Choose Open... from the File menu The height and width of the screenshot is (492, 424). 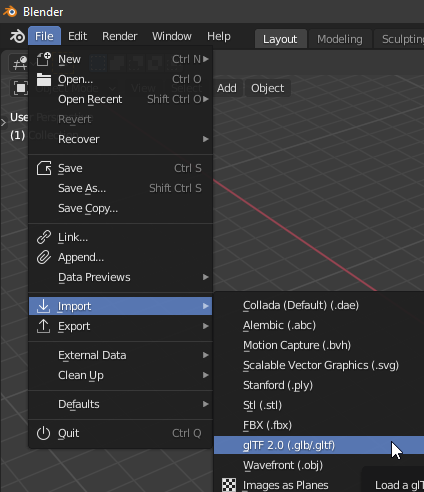click(x=121, y=79)
